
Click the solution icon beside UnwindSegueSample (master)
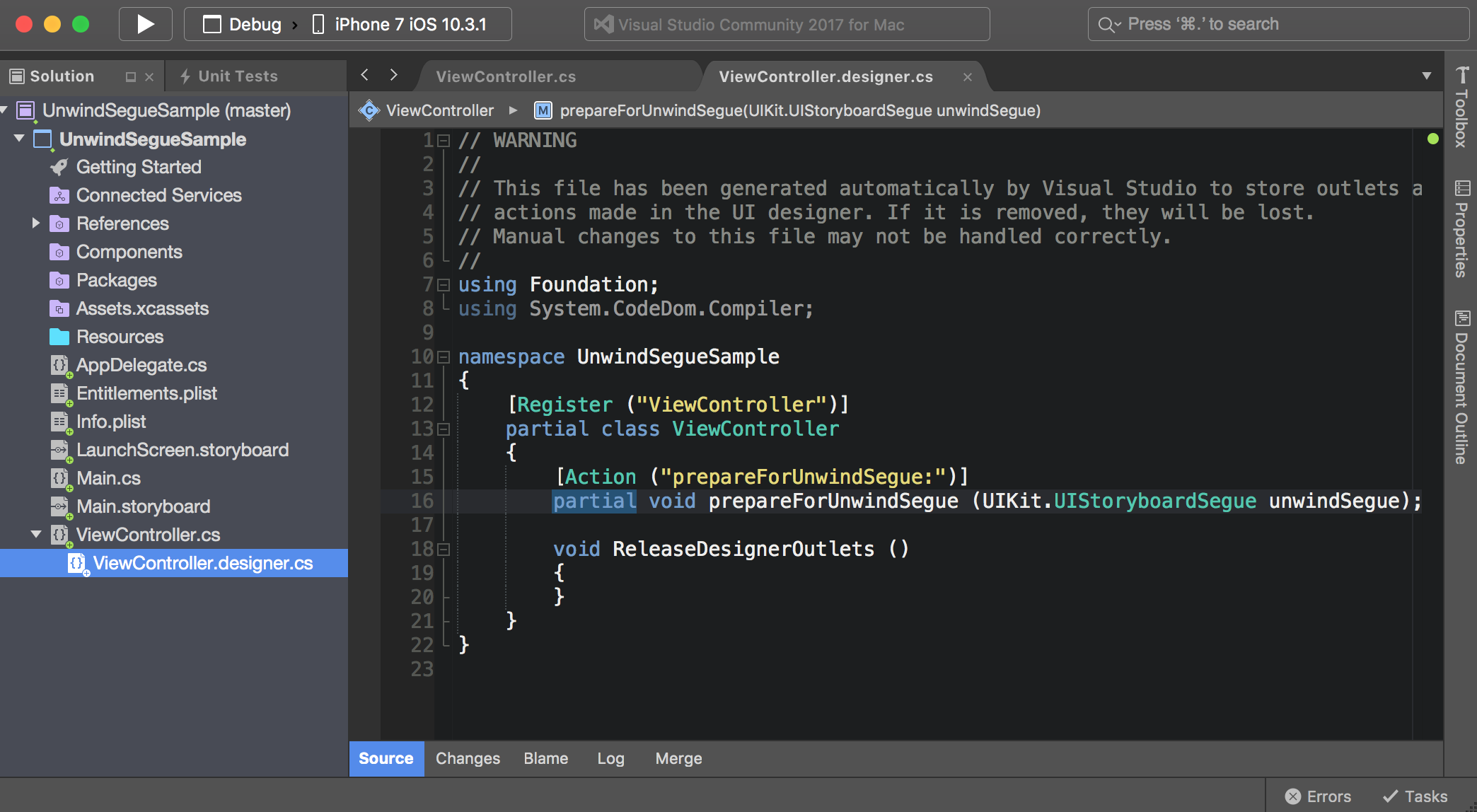click(x=26, y=110)
